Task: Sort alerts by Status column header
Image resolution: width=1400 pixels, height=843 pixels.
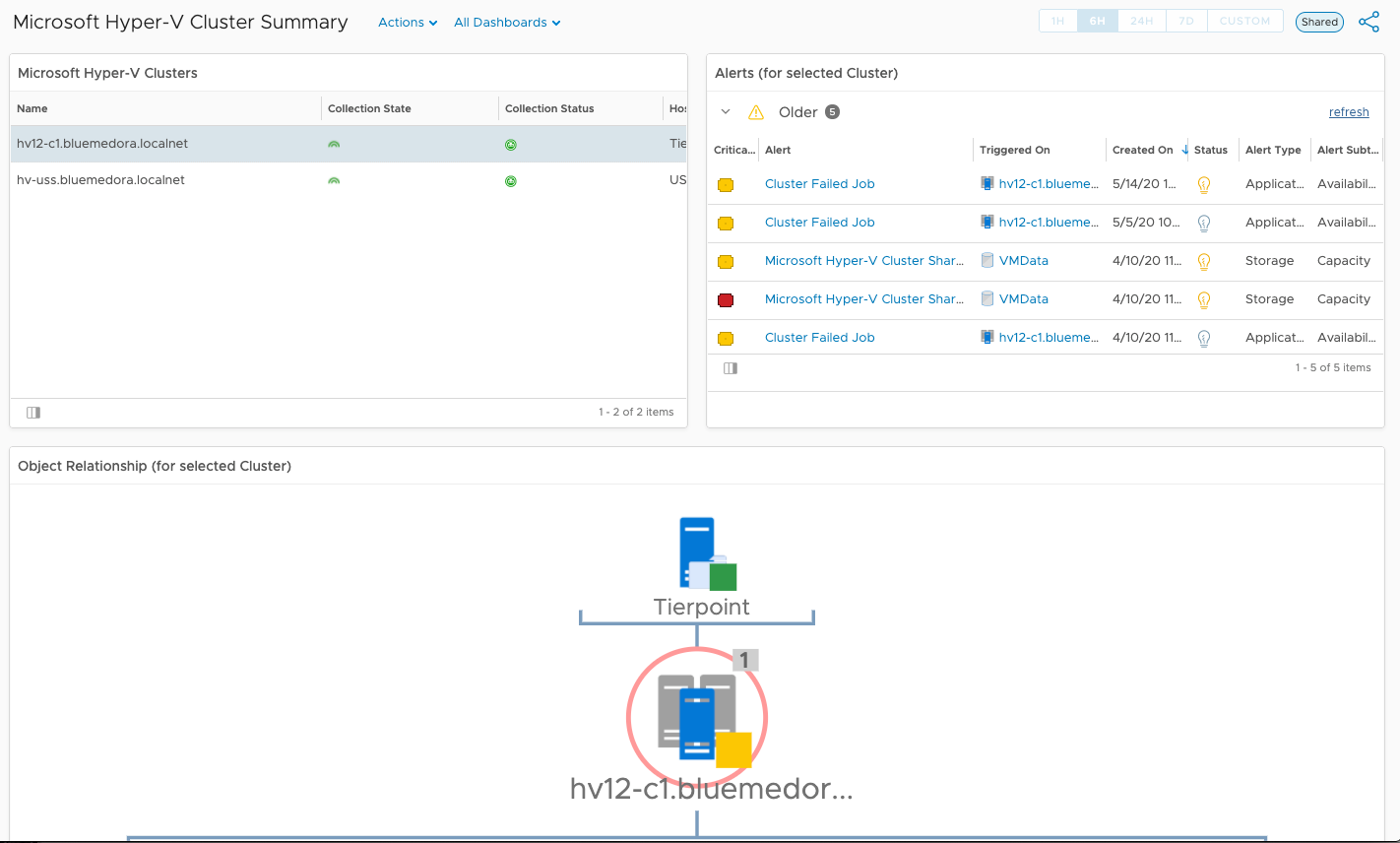Action: pos(1211,150)
